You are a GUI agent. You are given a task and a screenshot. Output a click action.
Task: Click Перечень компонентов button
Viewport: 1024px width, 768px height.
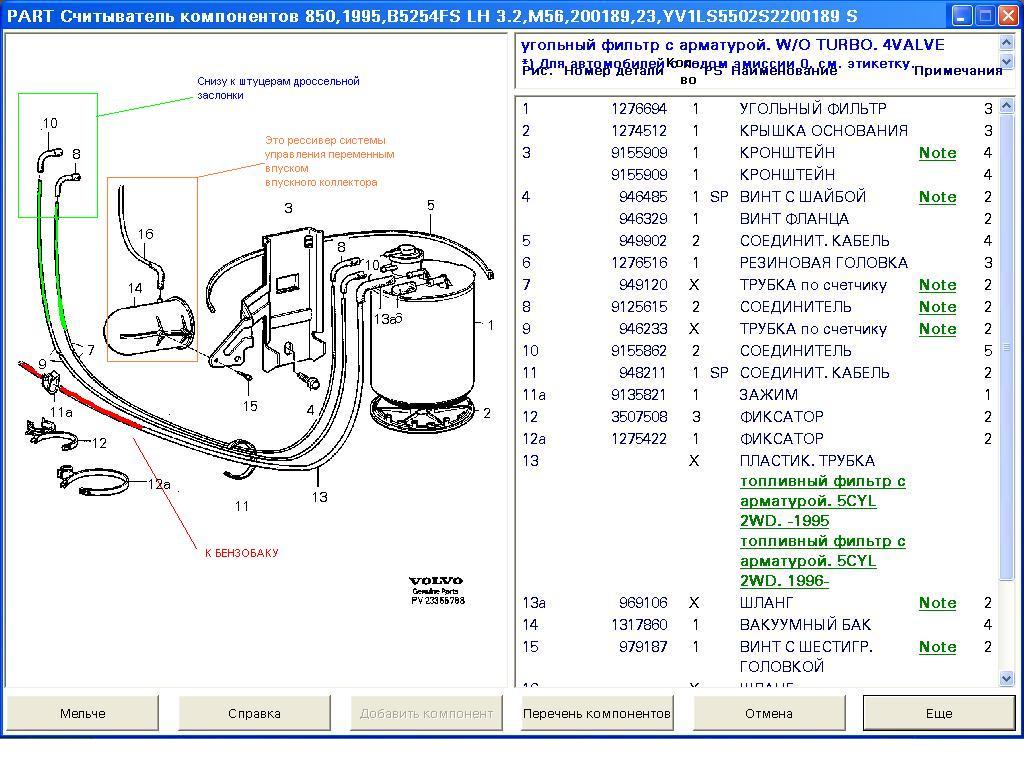pos(596,713)
